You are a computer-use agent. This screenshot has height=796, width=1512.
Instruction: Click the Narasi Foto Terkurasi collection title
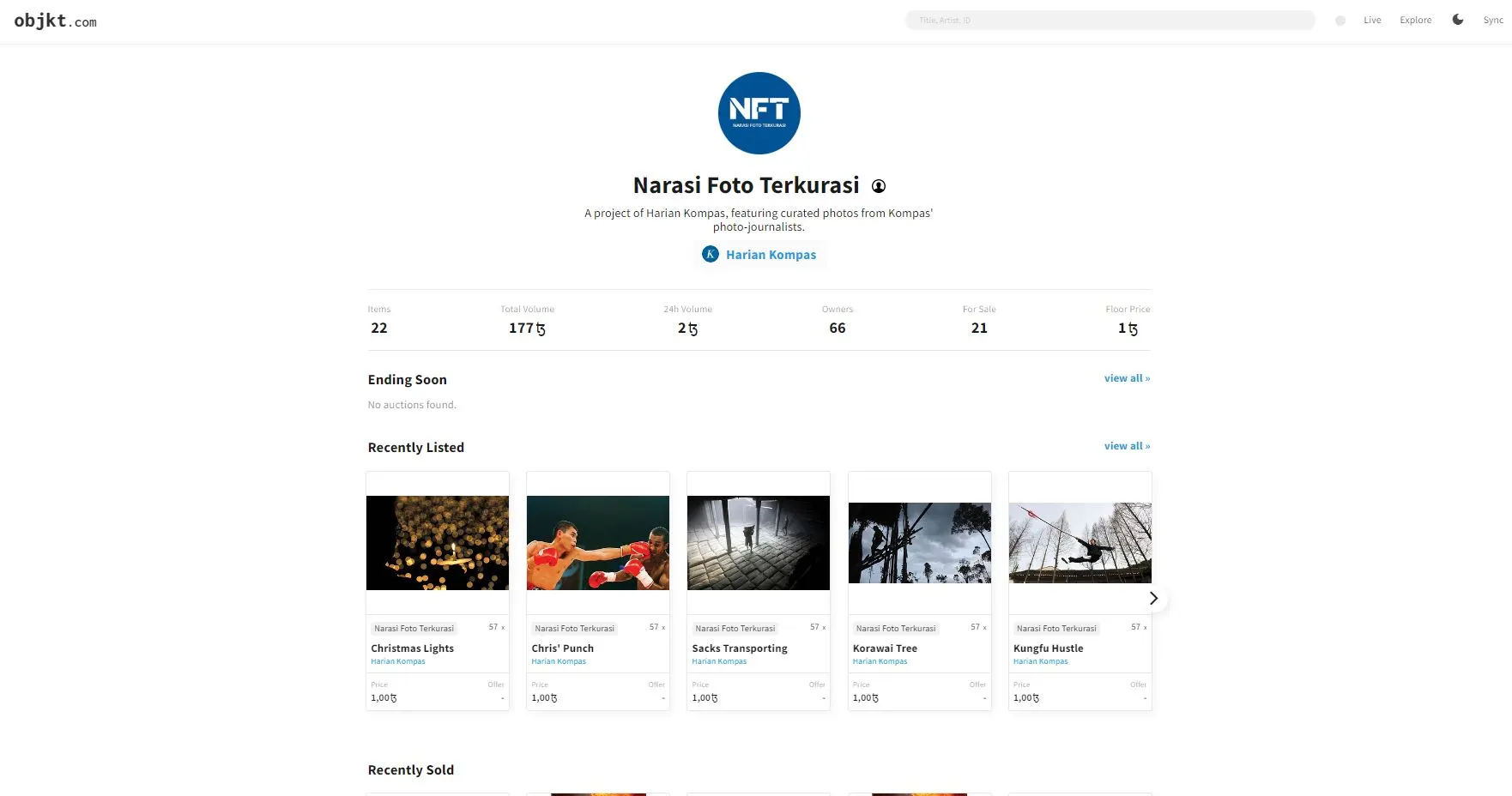pos(746,185)
